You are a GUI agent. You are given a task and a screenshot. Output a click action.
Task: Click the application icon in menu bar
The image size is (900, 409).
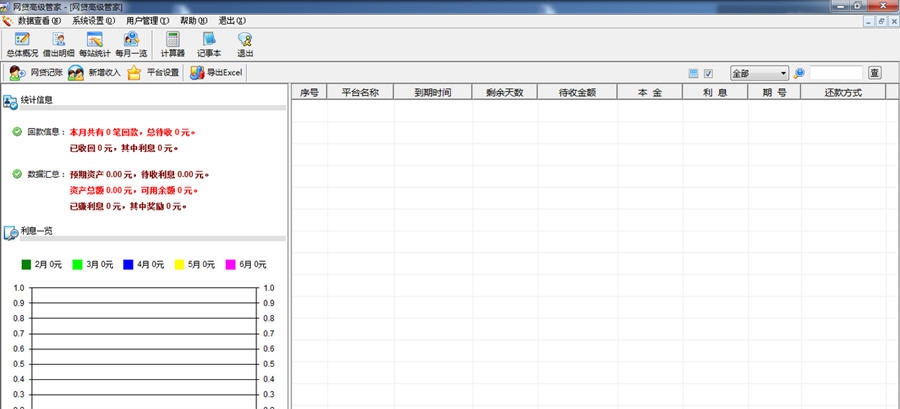(x=7, y=21)
